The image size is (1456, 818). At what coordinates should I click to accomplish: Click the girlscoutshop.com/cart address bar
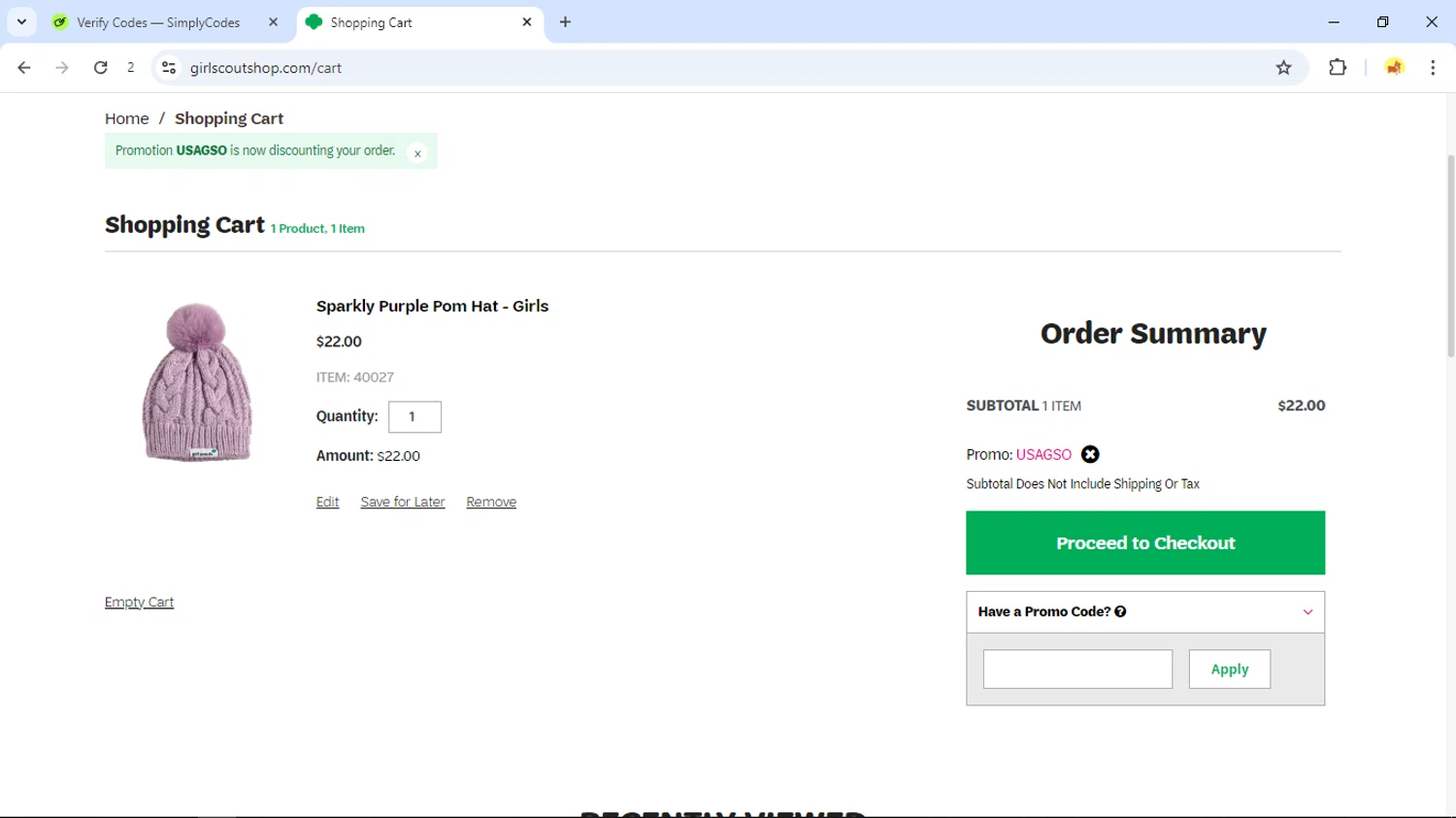pyautogui.click(x=718, y=68)
